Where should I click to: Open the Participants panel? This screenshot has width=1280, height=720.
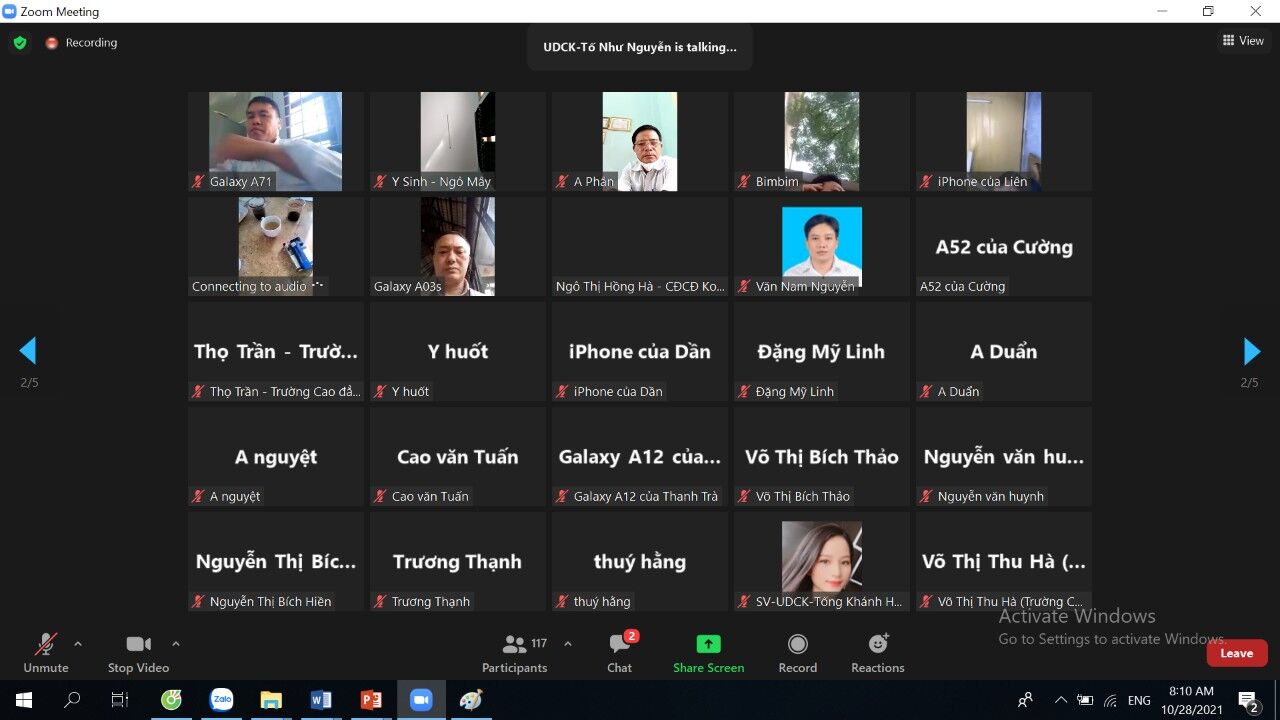point(515,652)
